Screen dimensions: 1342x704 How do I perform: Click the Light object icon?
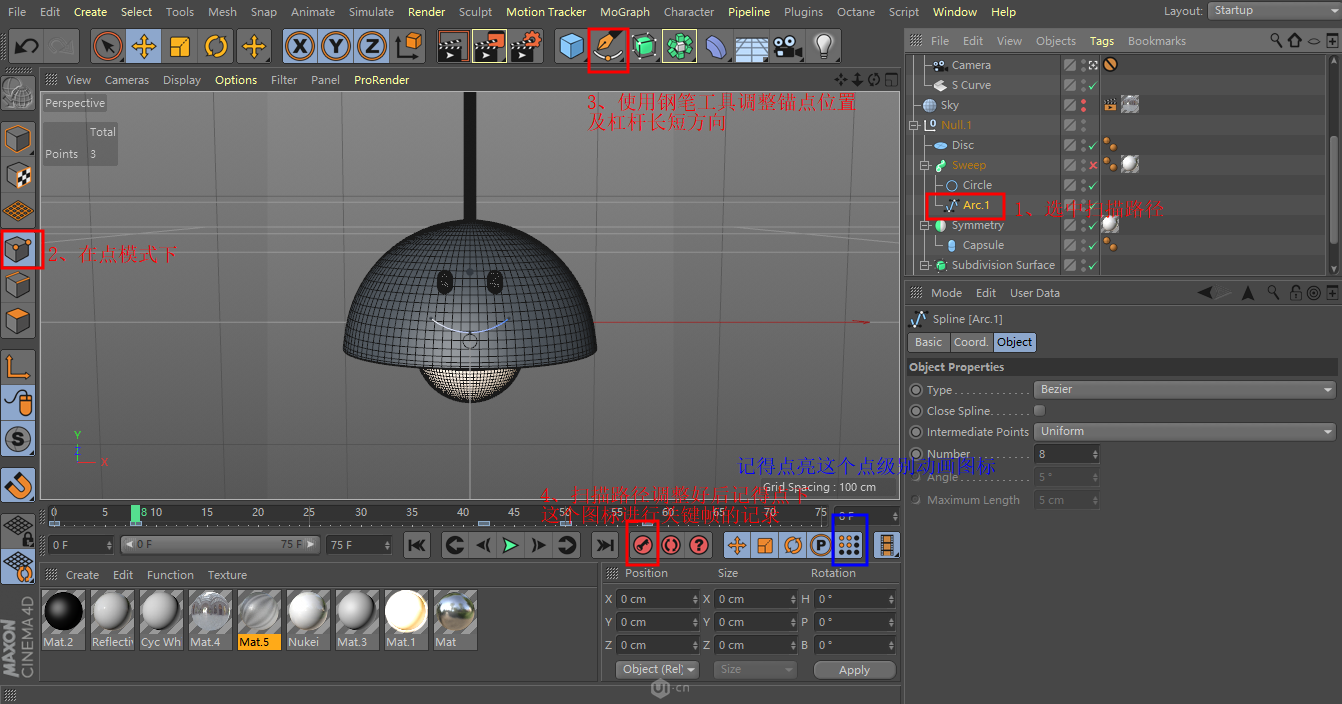click(823, 47)
